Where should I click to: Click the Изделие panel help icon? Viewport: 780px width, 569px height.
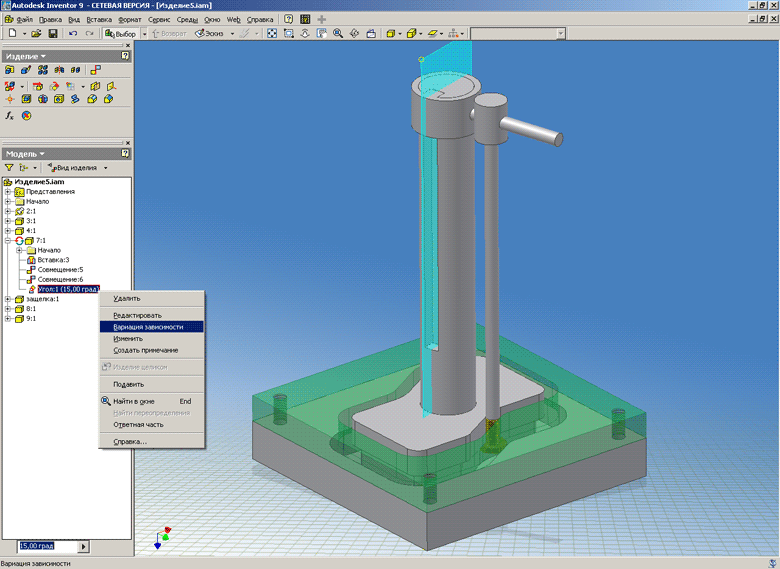coord(125,56)
